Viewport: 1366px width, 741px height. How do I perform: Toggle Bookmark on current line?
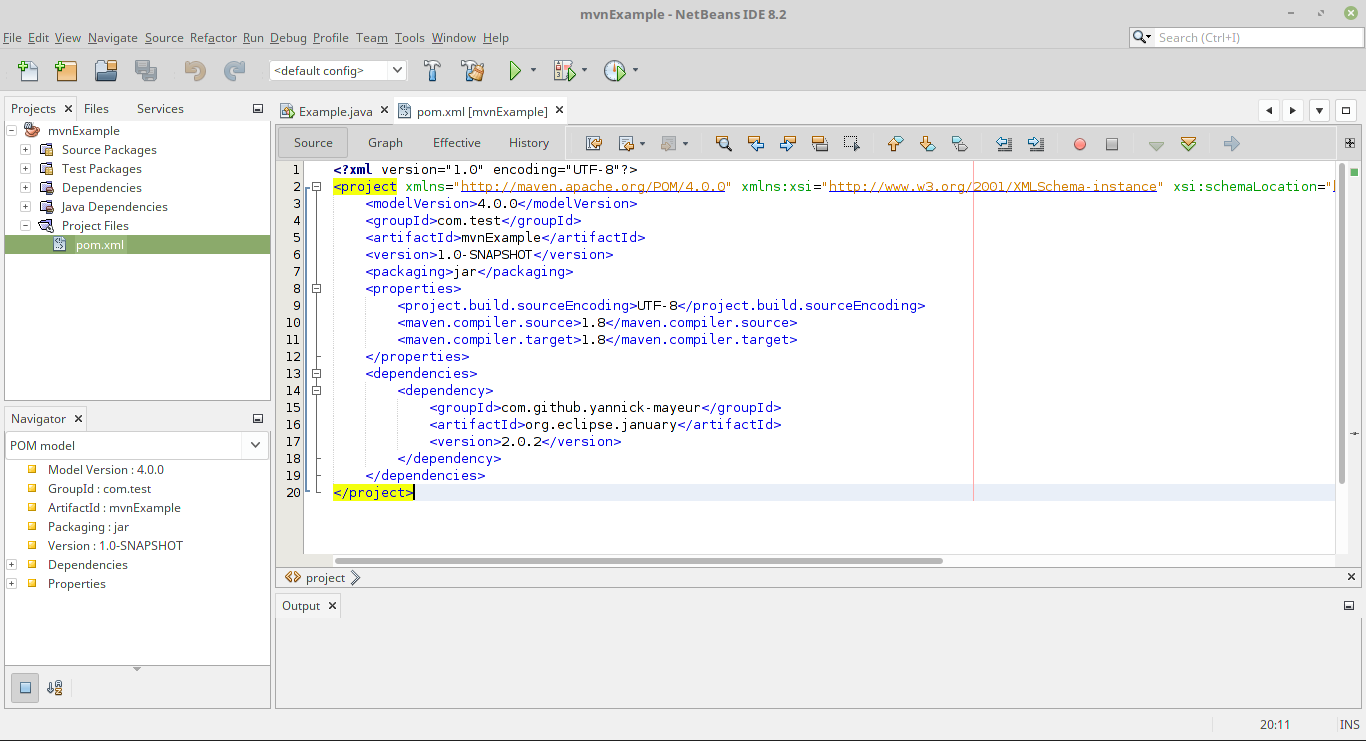959,144
